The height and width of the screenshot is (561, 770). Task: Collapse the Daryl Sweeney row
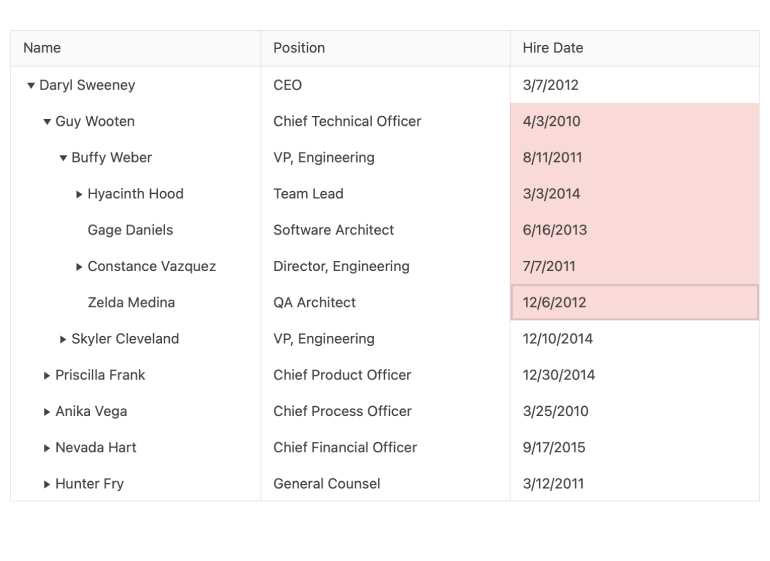[x=31, y=86]
